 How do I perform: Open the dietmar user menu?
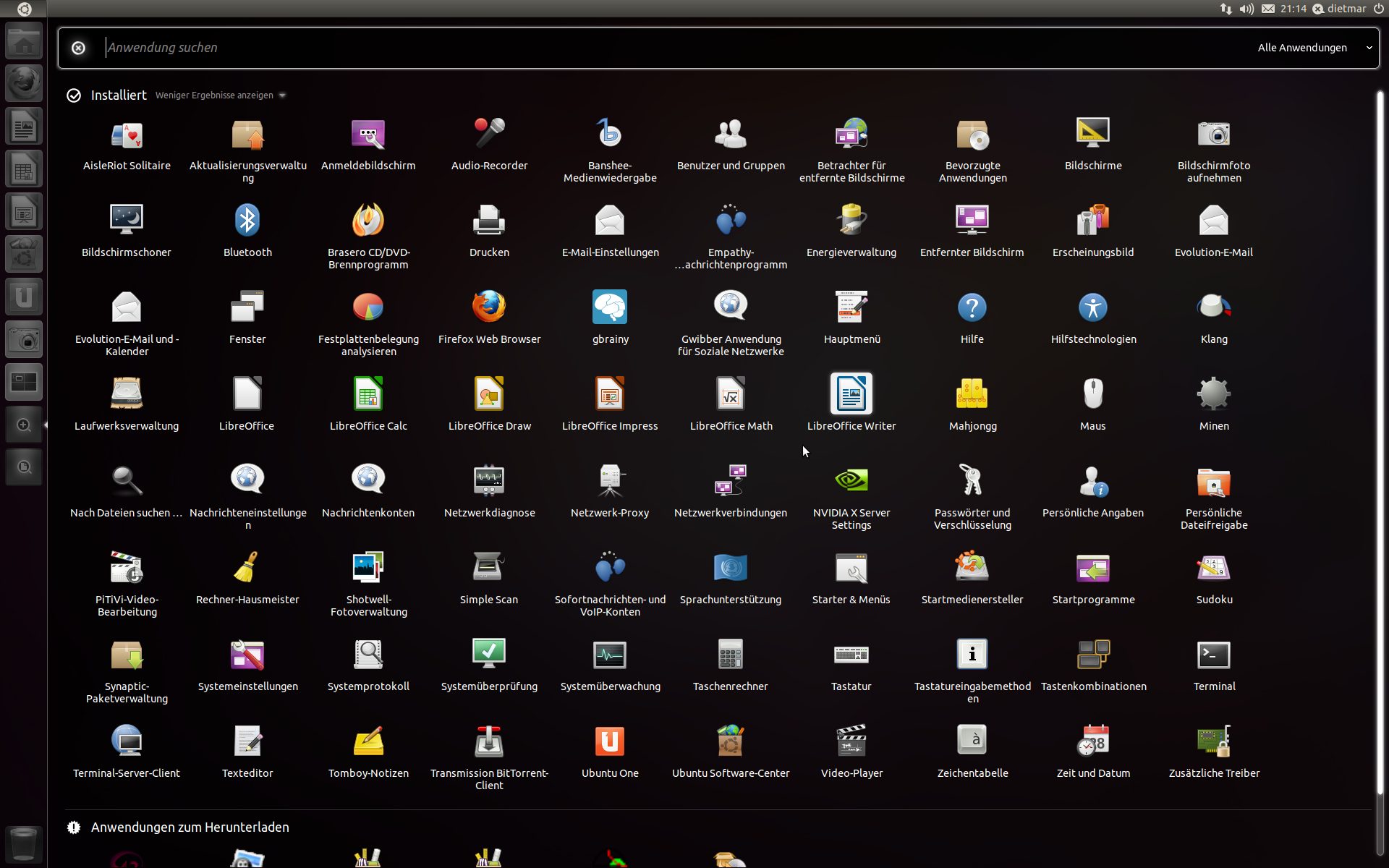pos(1339,9)
